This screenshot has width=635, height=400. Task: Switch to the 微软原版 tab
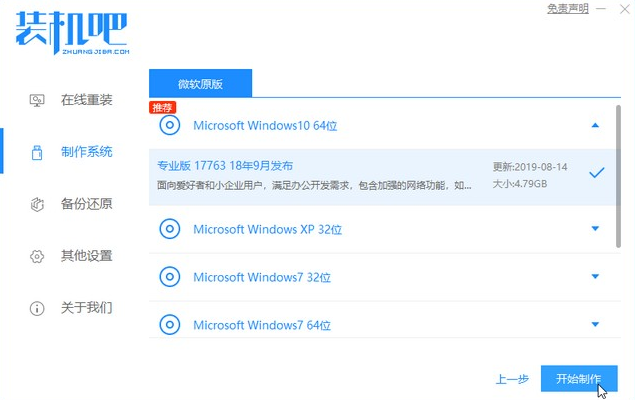tap(200, 82)
